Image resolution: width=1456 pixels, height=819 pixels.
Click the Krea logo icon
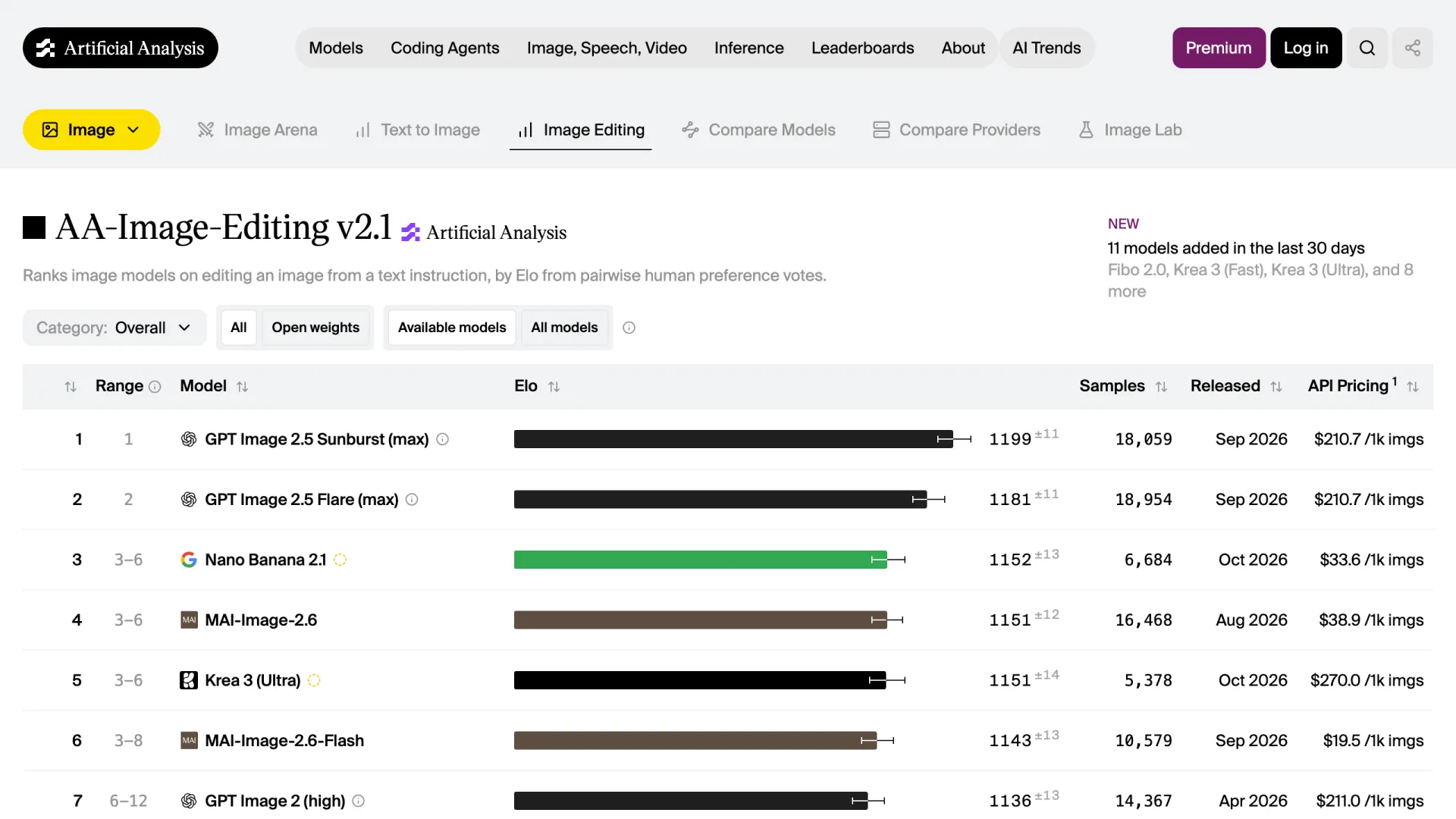pyautogui.click(x=189, y=680)
